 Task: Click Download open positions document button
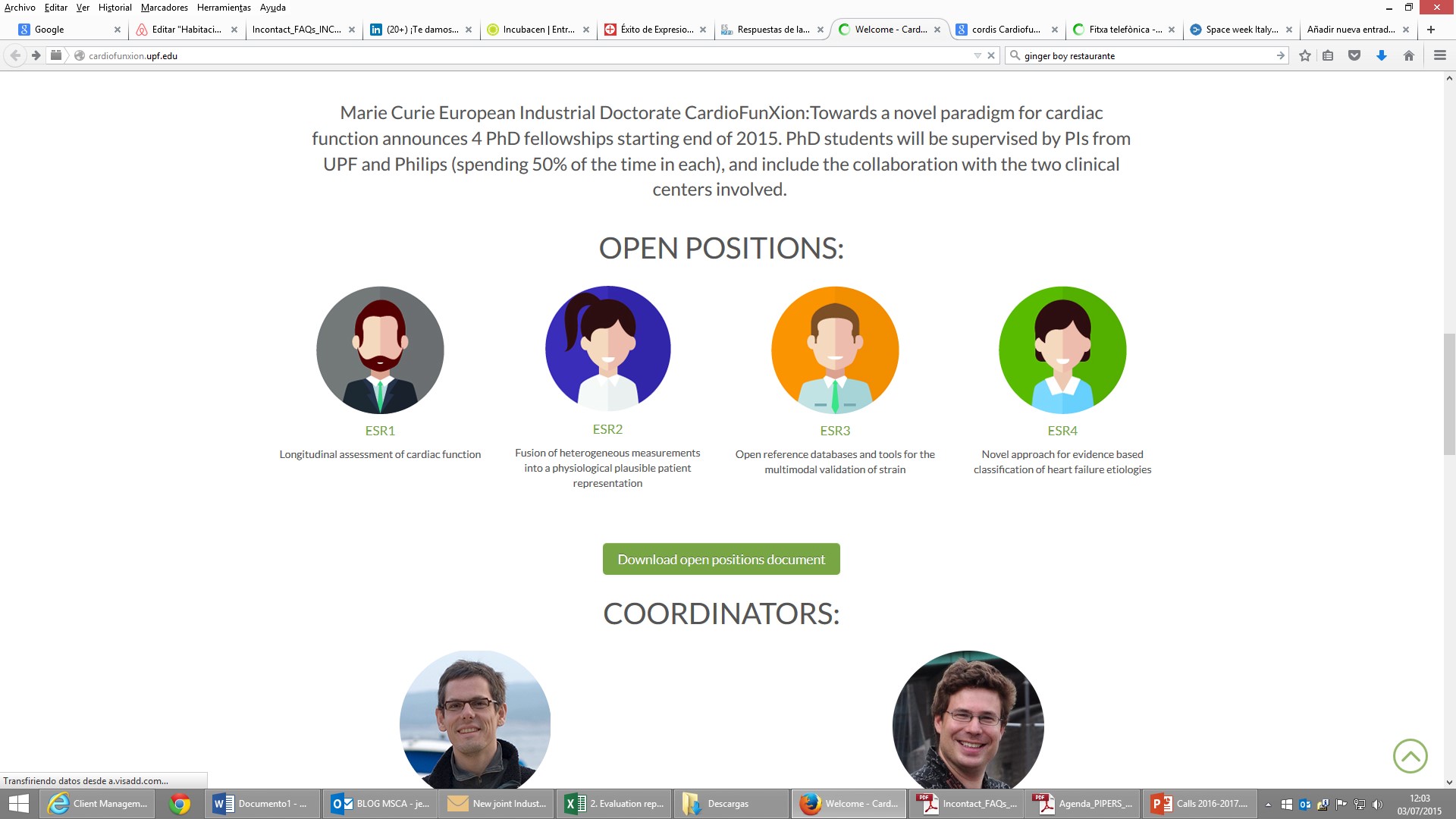[x=721, y=559]
